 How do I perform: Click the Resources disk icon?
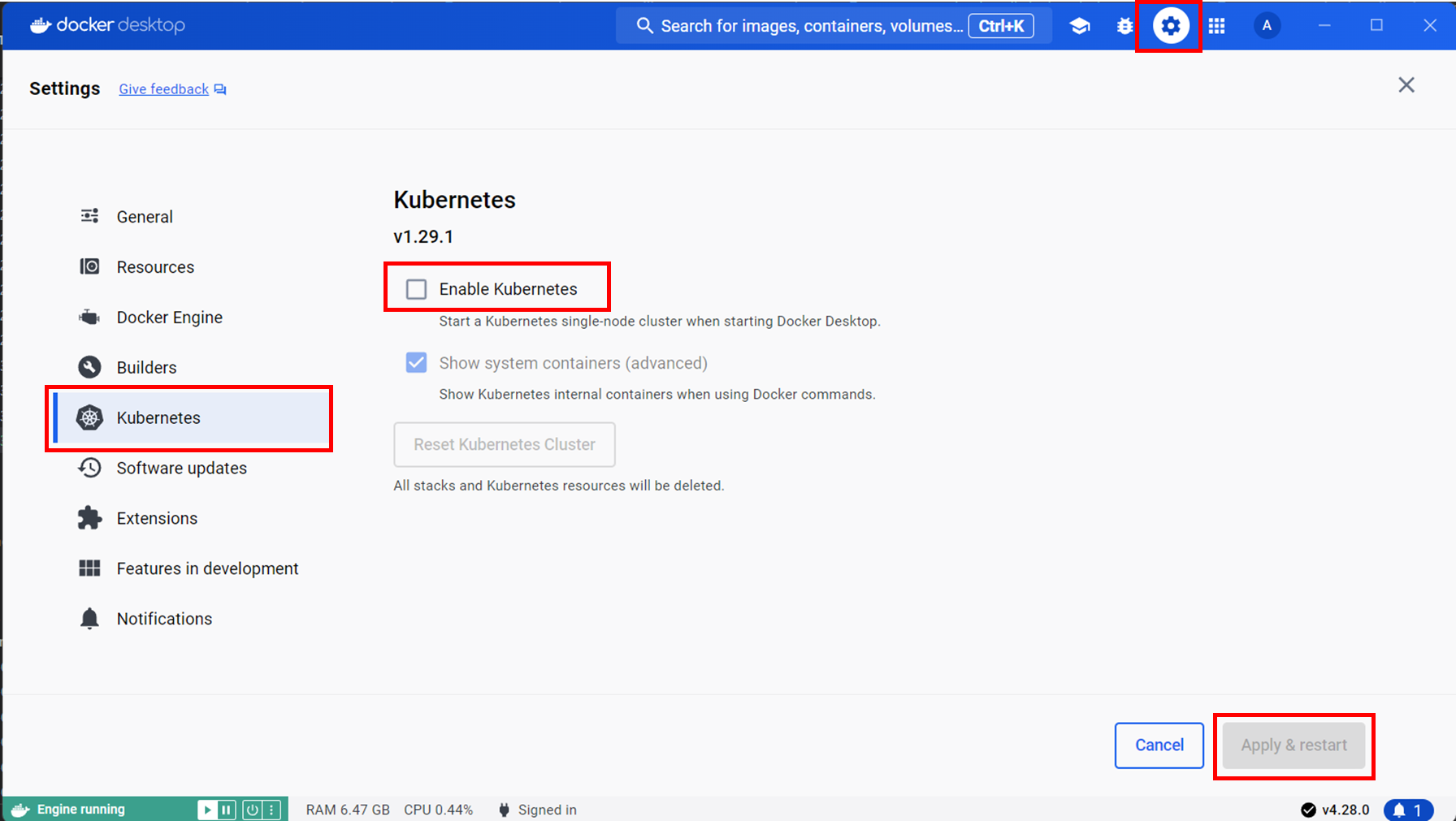89,266
